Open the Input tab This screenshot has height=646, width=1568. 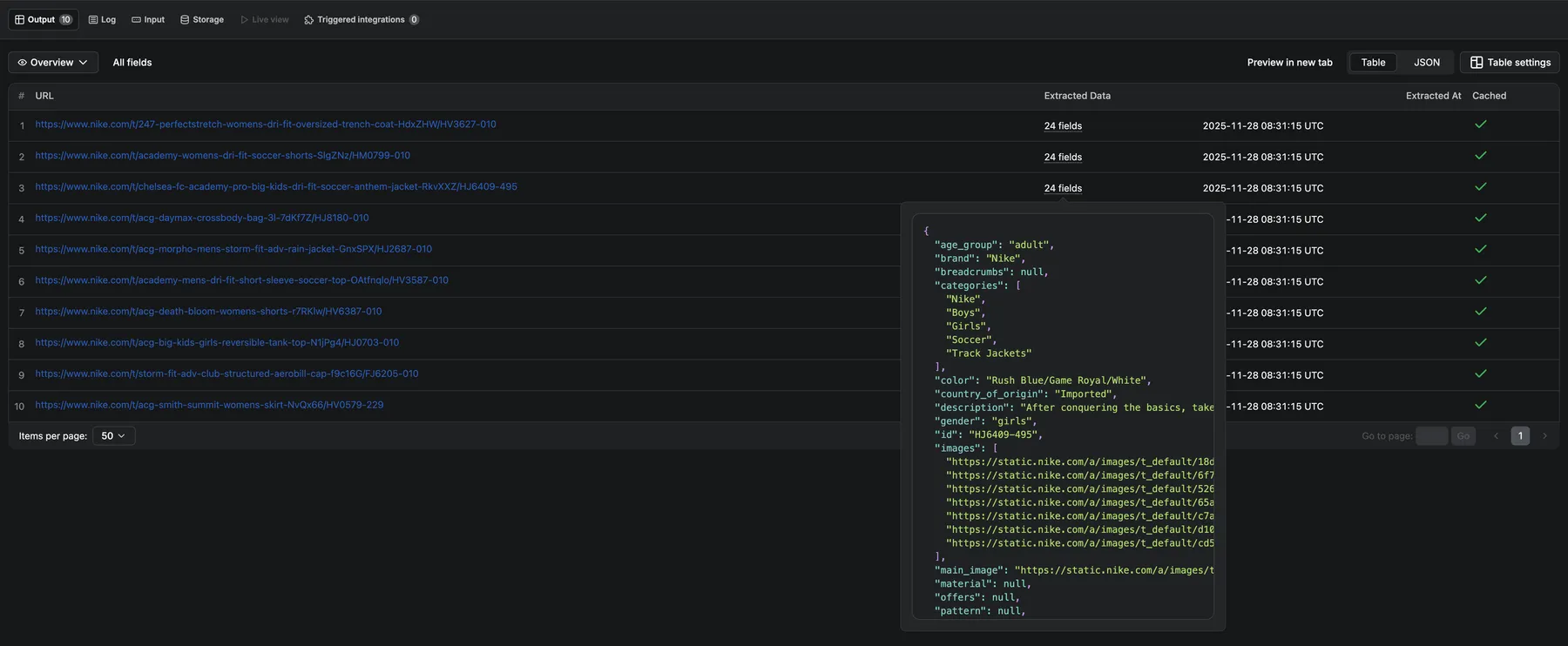coord(148,19)
